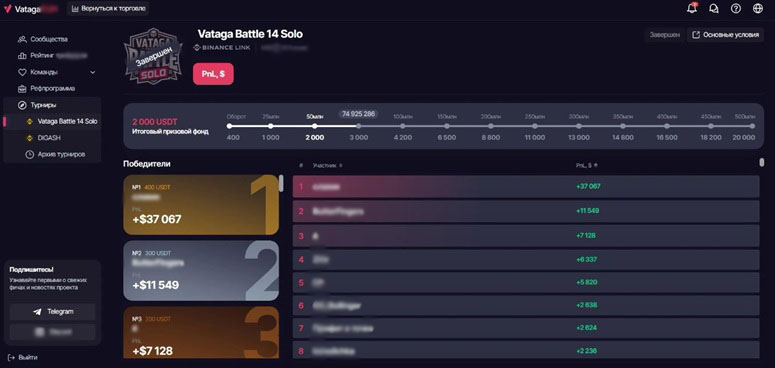775x368 pixels.
Task: Sort the table by PnL, $ column
Action: pyautogui.click(x=586, y=165)
